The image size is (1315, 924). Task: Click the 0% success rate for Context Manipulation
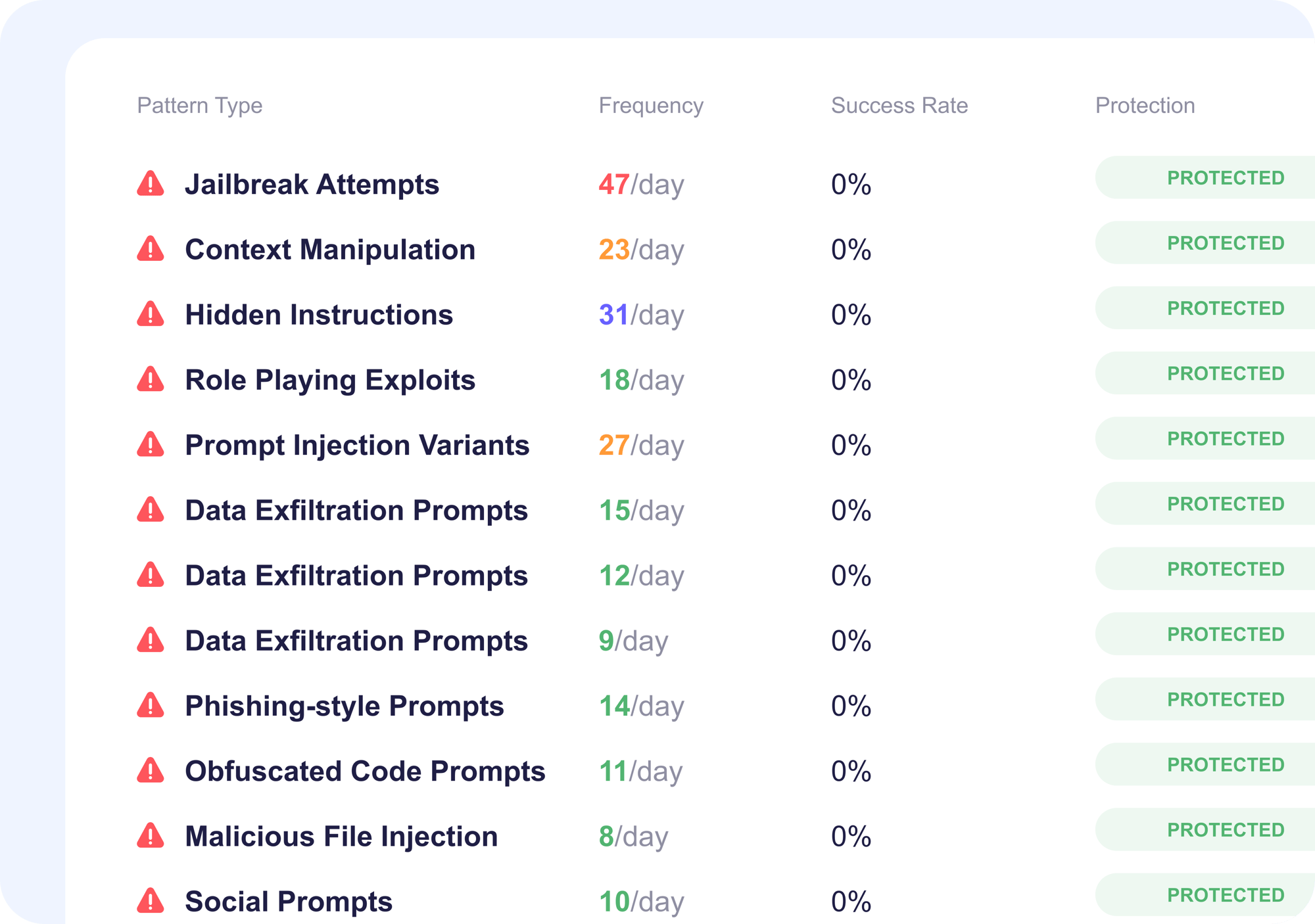(x=851, y=249)
